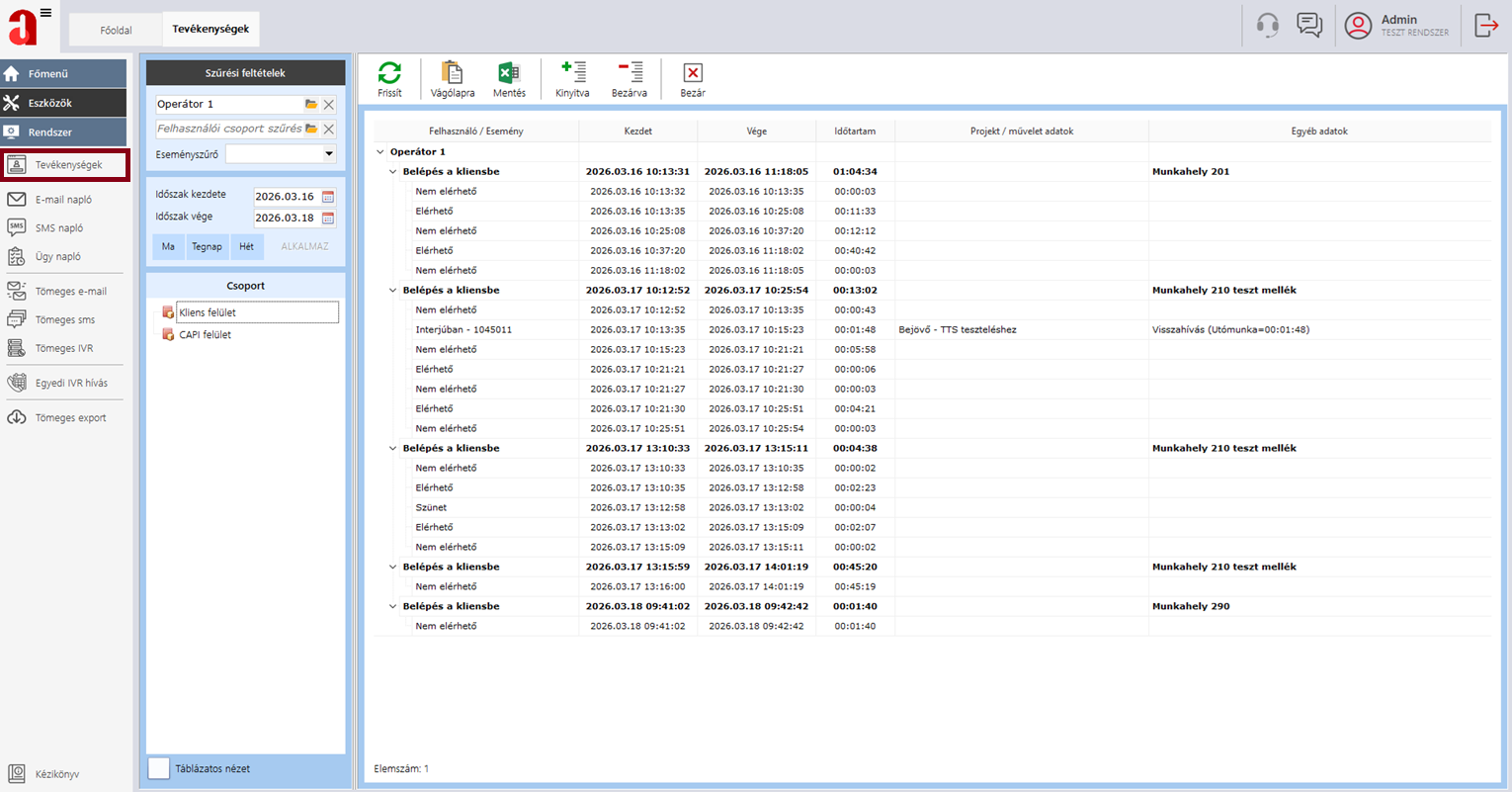Open the Eseményszűrő dropdown
1512x792 pixels.
tap(329, 154)
